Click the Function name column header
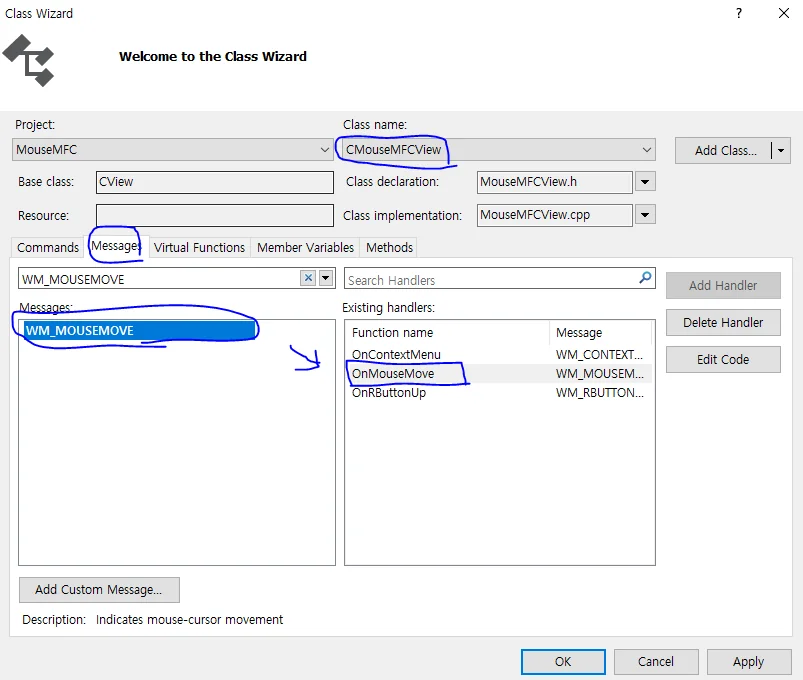This screenshot has height=680, width=803. click(x=448, y=333)
